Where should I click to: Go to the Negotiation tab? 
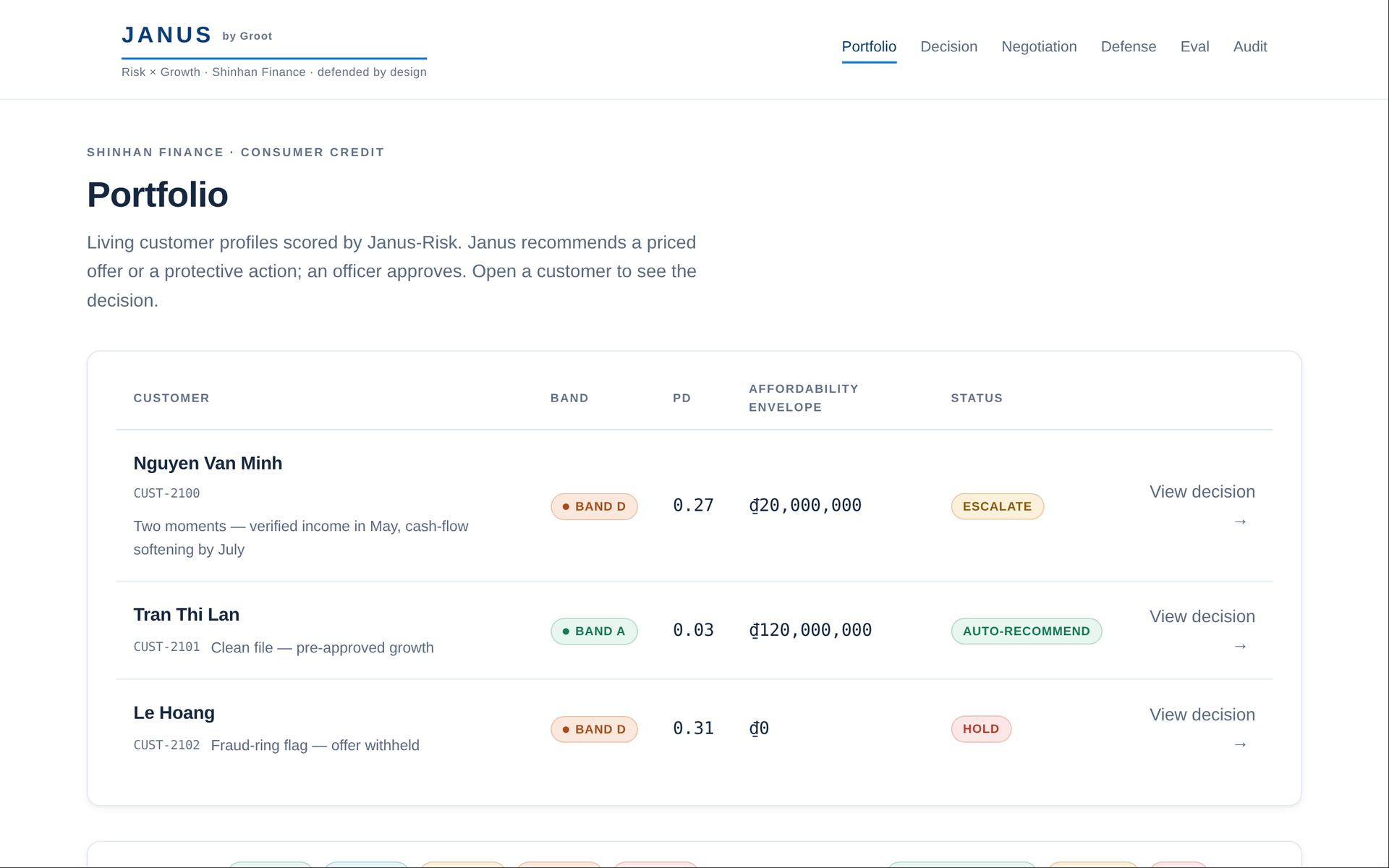pos(1039,47)
